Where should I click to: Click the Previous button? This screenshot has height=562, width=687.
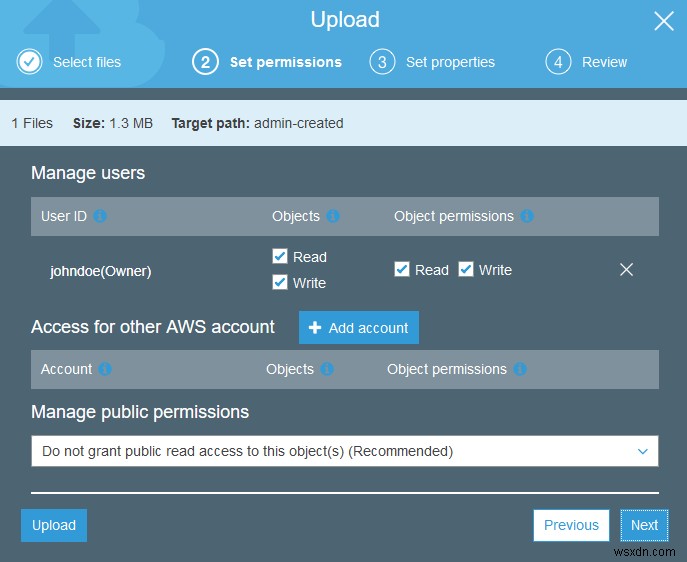571,525
